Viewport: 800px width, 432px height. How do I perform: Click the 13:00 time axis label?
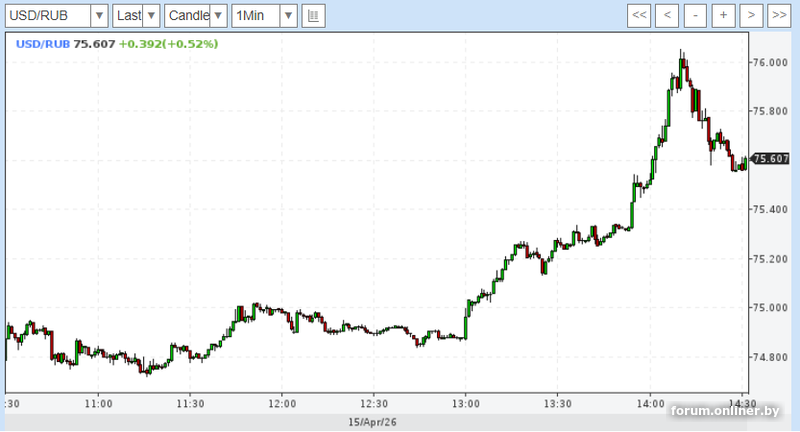coord(466,404)
